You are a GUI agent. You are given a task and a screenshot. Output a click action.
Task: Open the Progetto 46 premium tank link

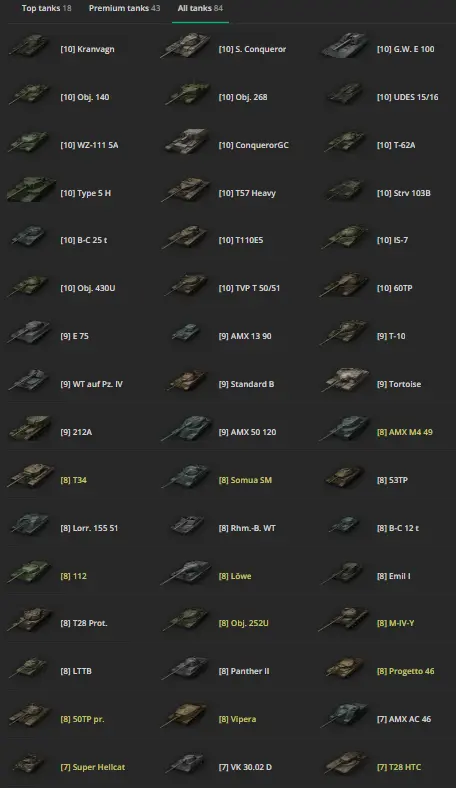coord(405,671)
